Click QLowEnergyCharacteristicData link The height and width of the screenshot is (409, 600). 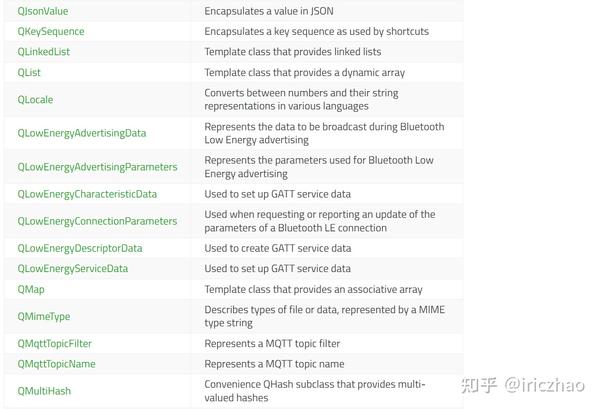click(87, 194)
